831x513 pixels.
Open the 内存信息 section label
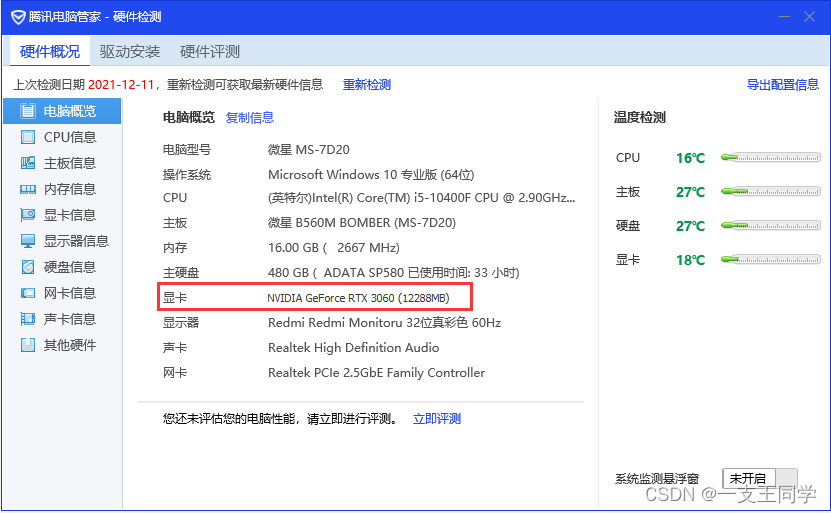click(70, 189)
